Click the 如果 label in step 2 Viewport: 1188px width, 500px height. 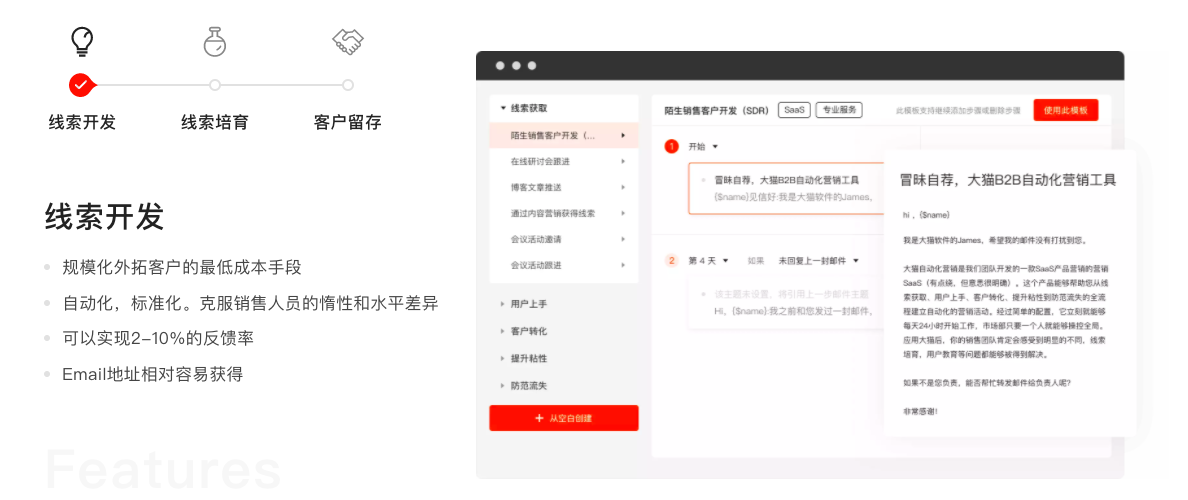(755, 261)
